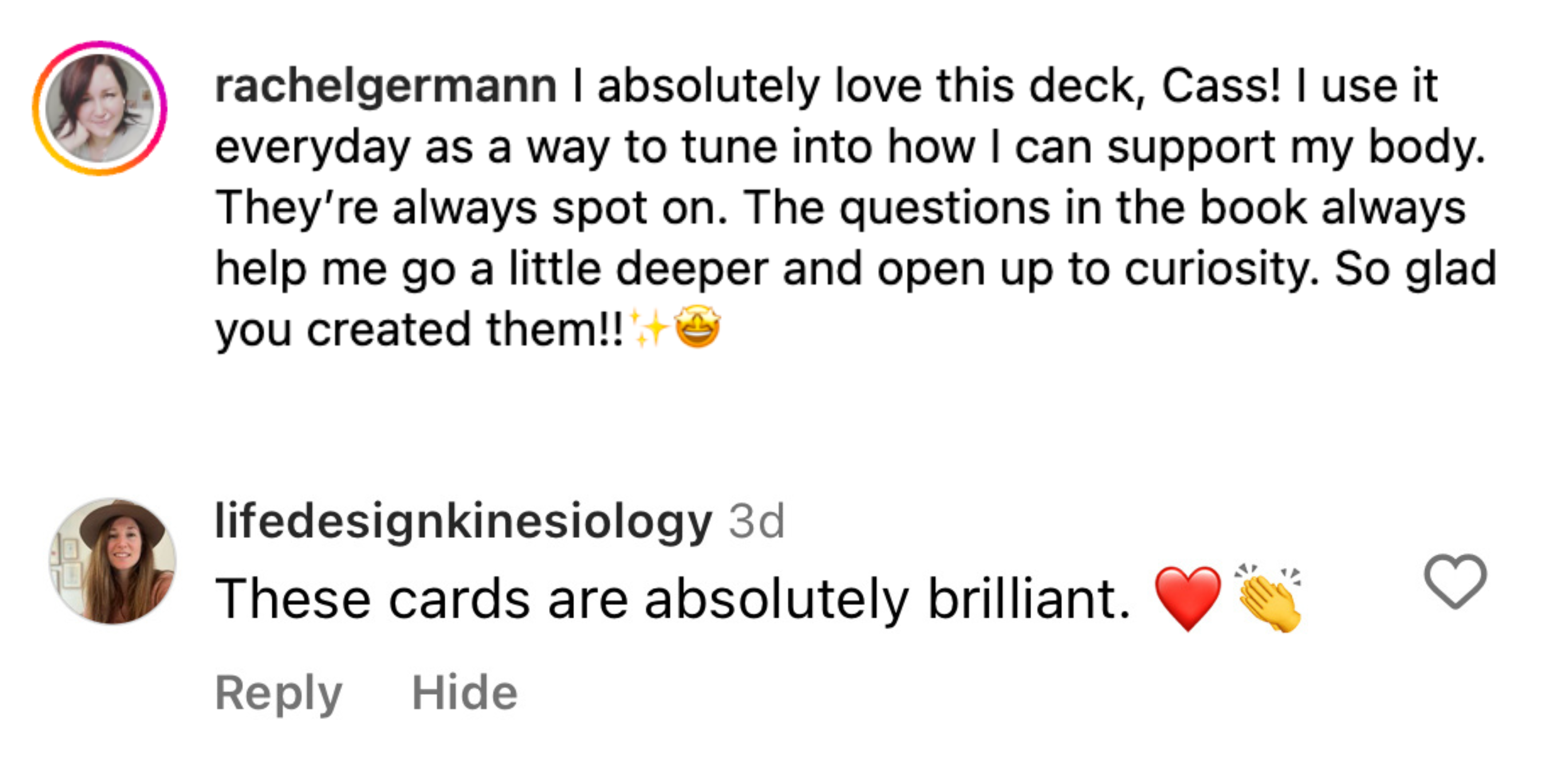Image resolution: width=1568 pixels, height=784 pixels.
Task: Click the sparkles emoji
Action: pyautogui.click(x=649, y=327)
